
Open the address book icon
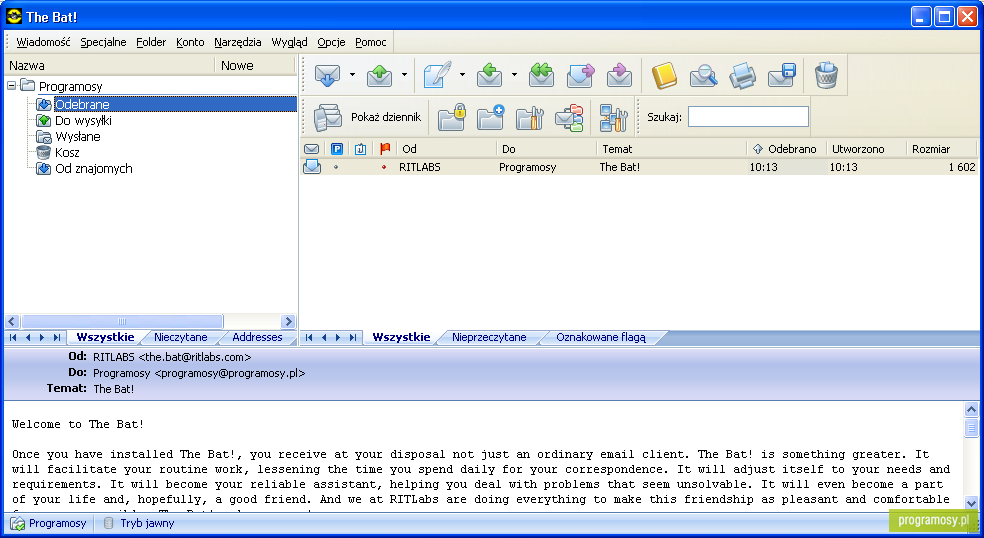tap(664, 75)
